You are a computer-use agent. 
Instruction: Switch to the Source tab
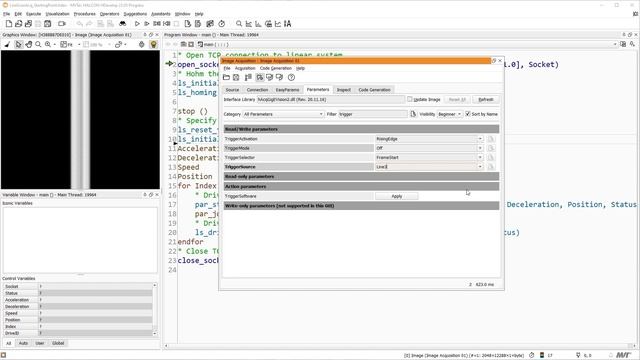[x=232, y=90]
